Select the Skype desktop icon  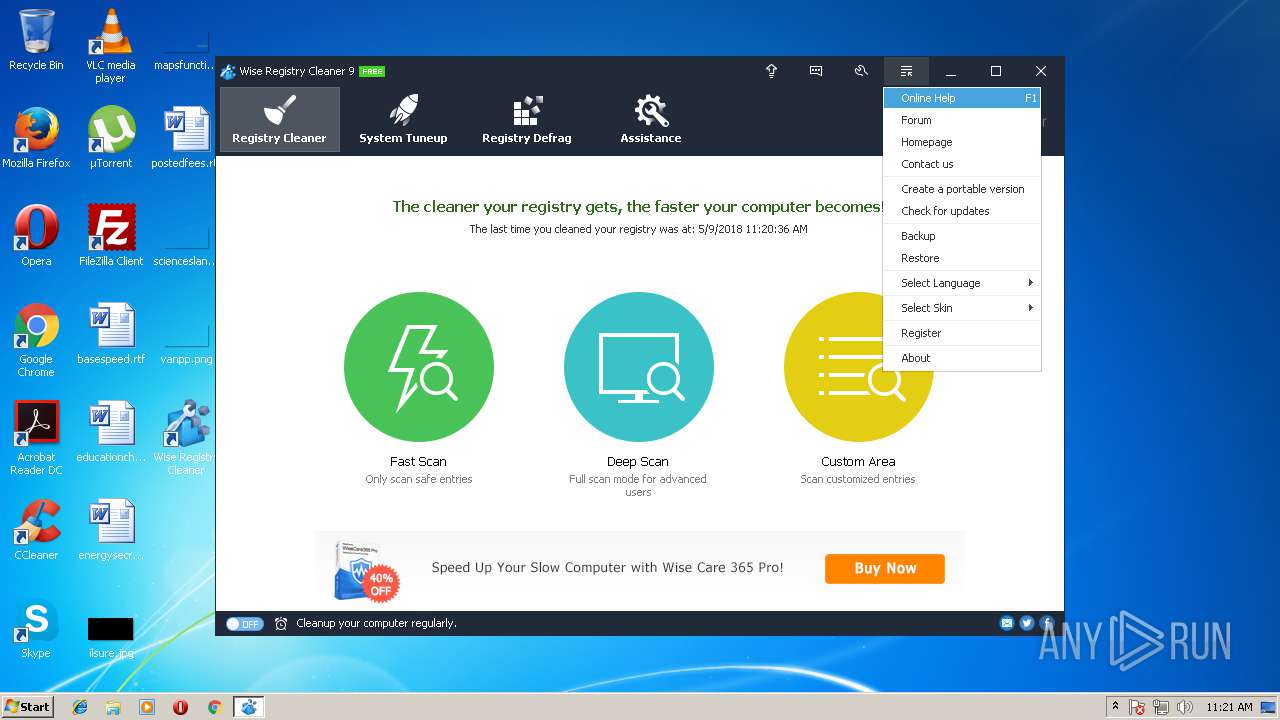click(x=36, y=628)
